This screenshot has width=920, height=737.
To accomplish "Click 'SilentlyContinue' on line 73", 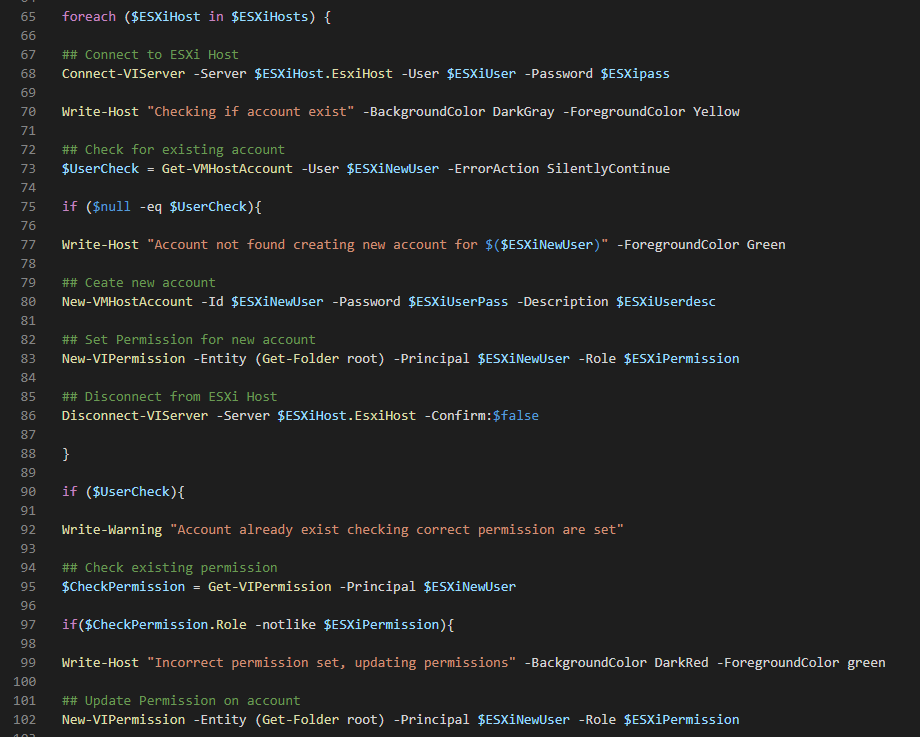I will pos(608,169).
